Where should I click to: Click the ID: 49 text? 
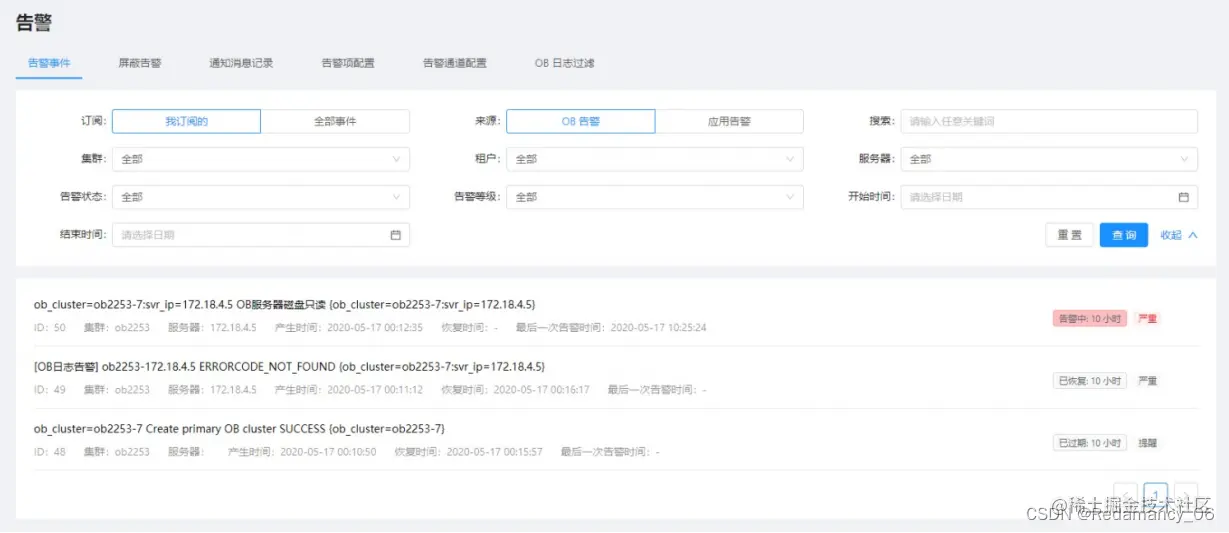click(x=50, y=389)
